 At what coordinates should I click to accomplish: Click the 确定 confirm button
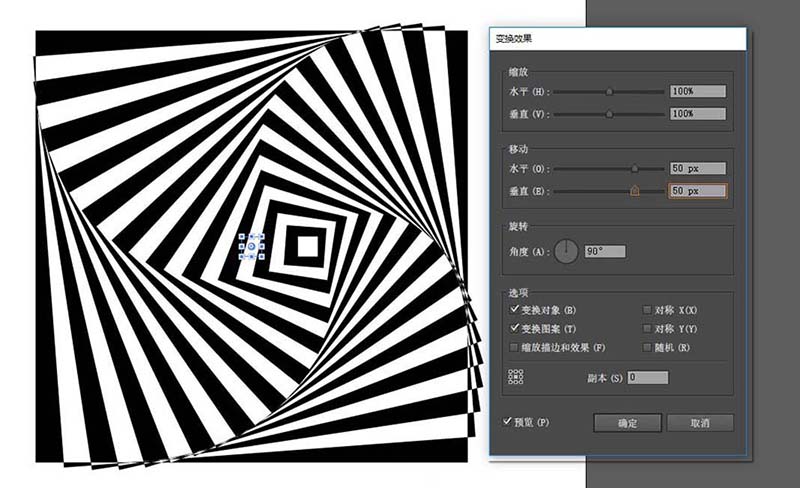click(x=628, y=423)
